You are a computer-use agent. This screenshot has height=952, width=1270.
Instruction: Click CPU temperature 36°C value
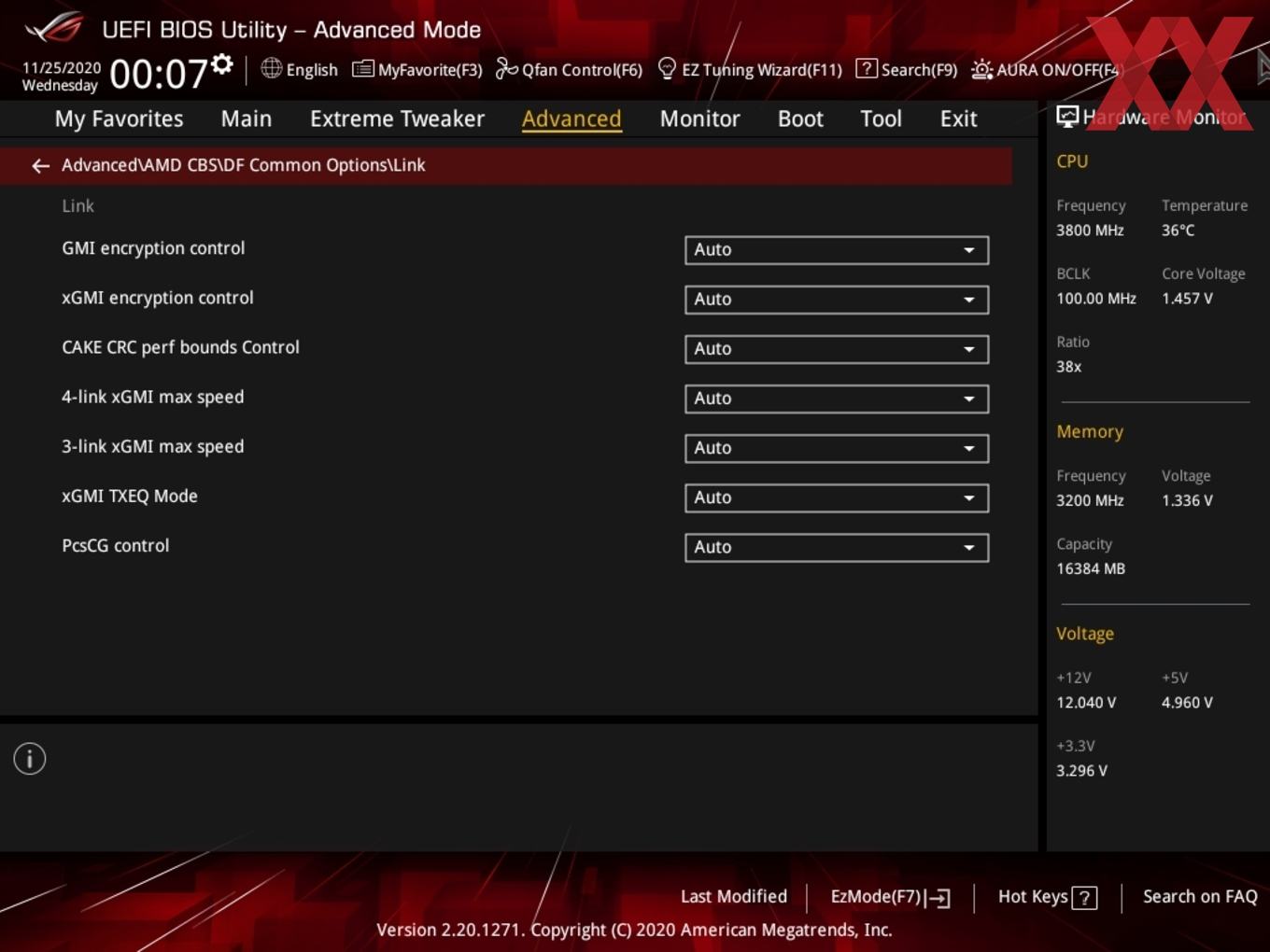(x=1178, y=231)
